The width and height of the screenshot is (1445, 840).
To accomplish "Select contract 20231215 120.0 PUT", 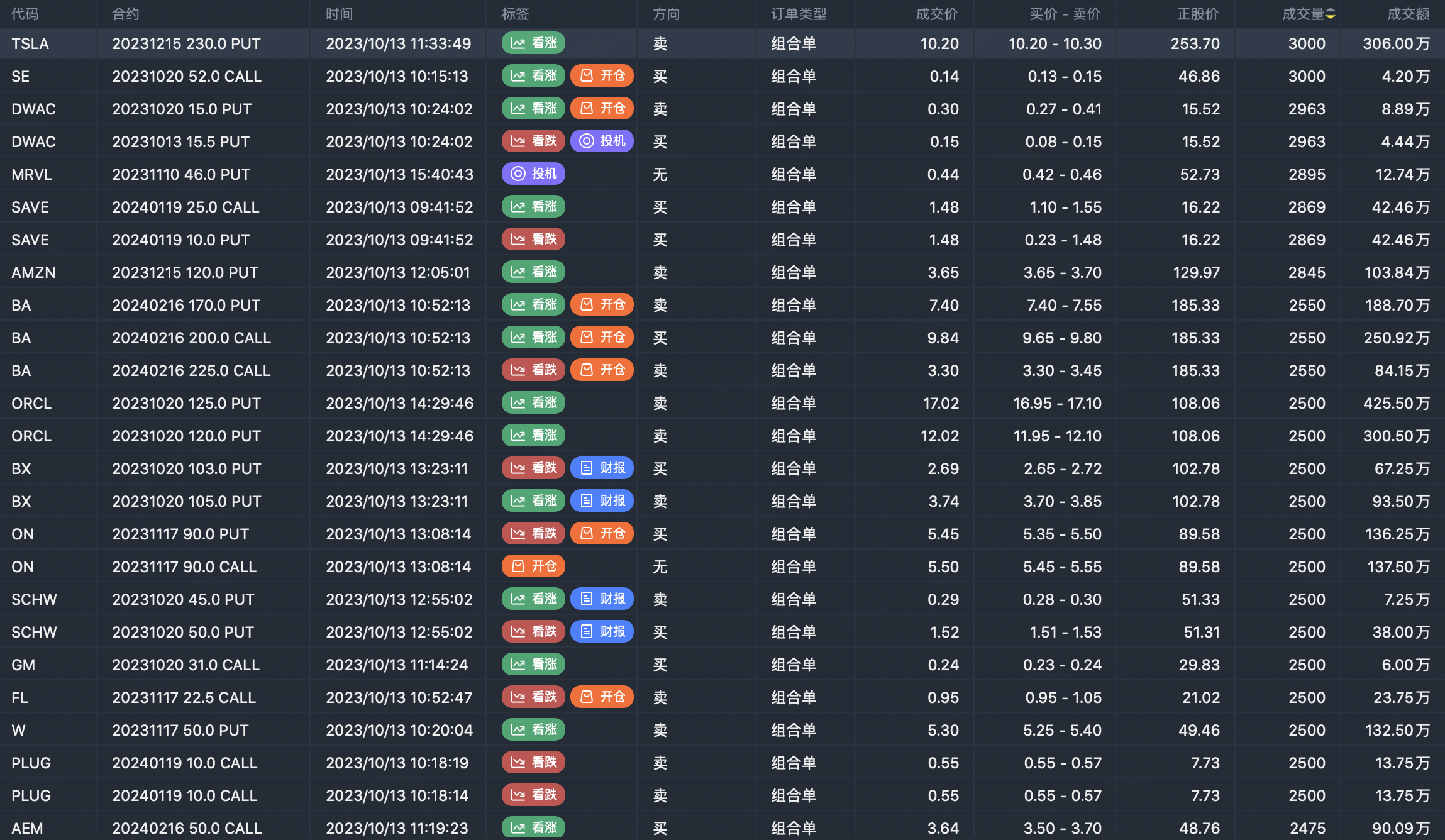I will coord(185,273).
